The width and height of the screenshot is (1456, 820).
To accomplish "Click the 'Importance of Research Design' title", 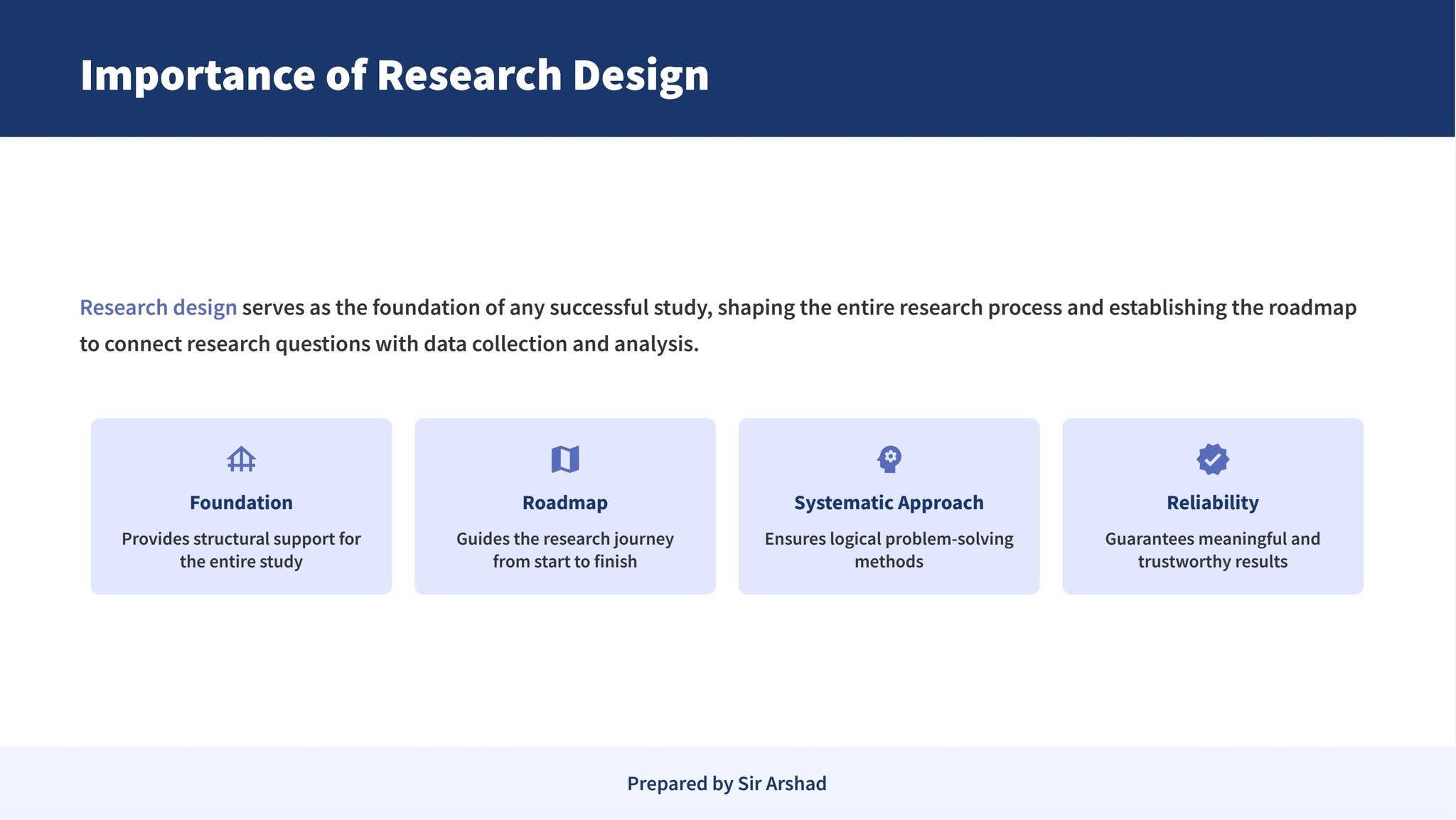I will click(x=395, y=75).
